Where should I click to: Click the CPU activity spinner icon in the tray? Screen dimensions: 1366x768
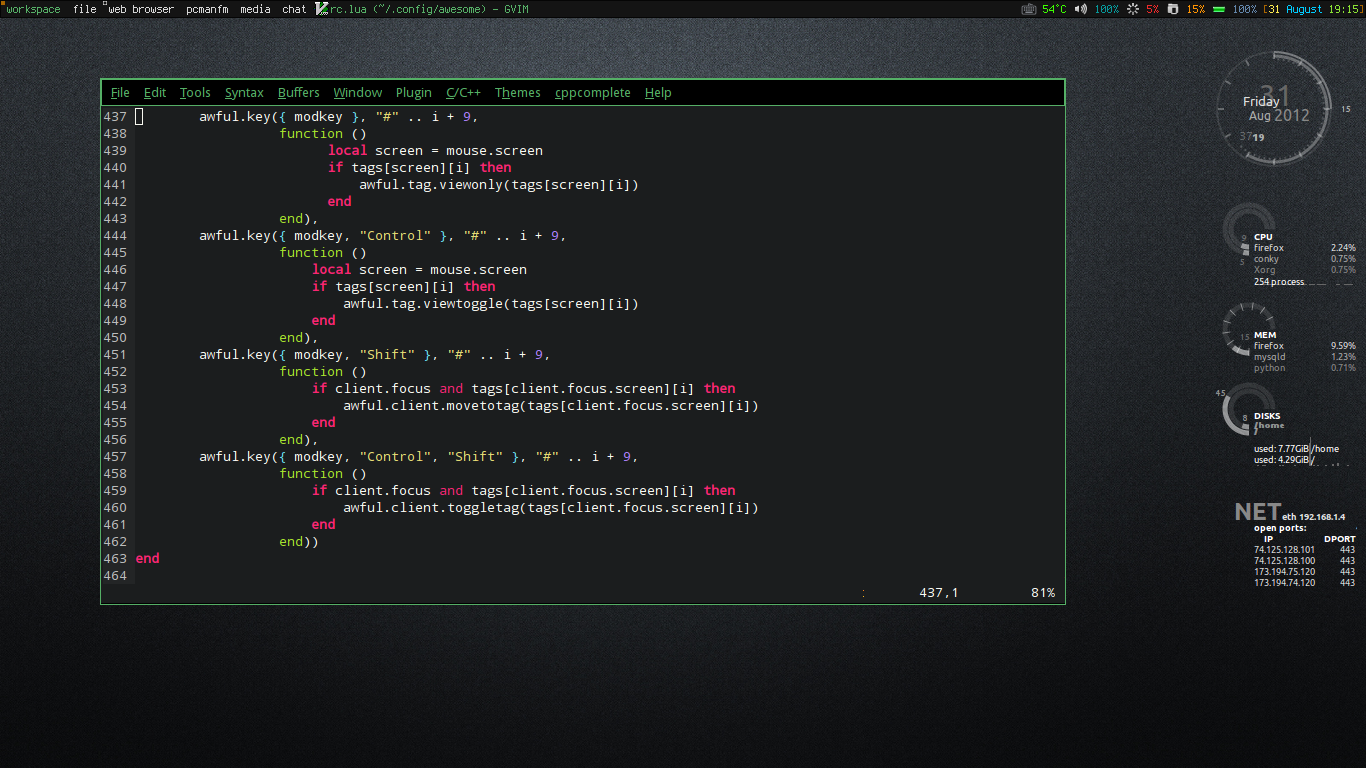click(x=1131, y=9)
